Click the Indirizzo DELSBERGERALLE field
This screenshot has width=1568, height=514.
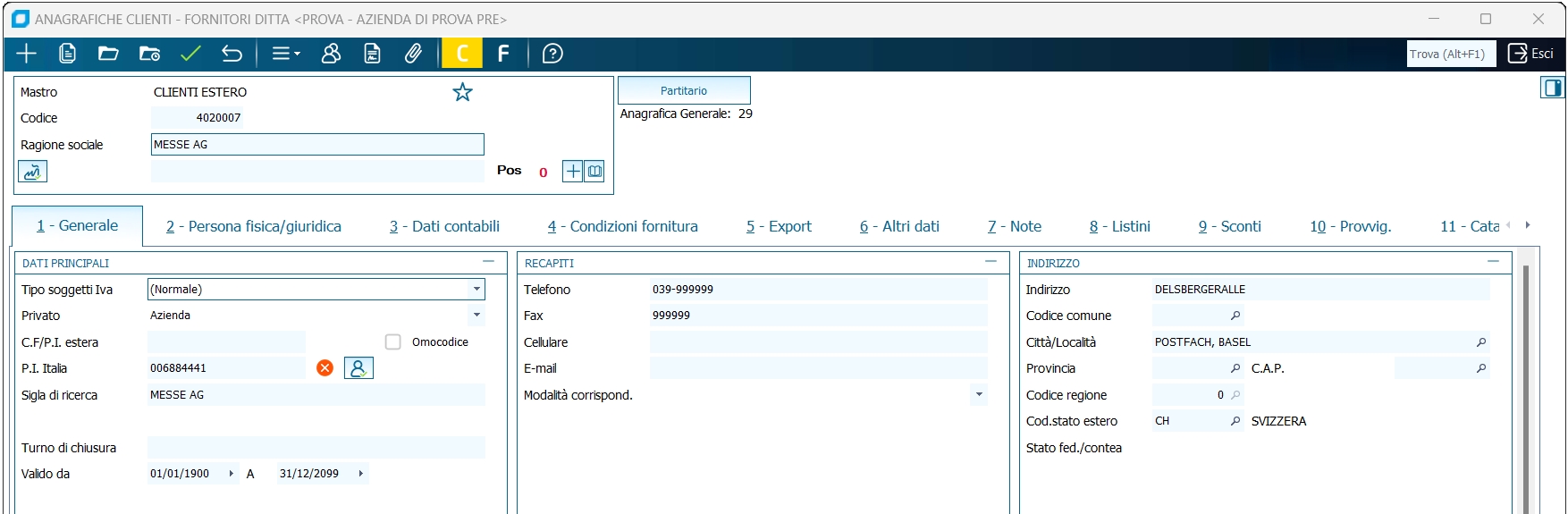pyautogui.click(x=1321, y=289)
